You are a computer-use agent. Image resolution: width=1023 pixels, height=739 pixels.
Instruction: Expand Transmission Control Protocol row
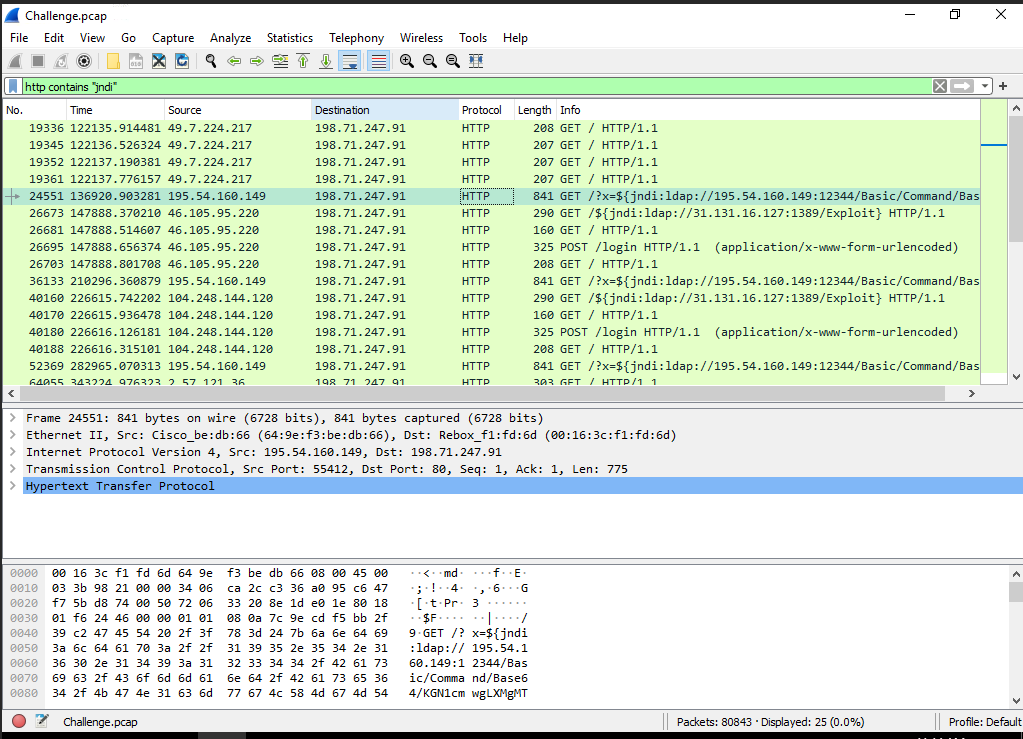[12, 468]
